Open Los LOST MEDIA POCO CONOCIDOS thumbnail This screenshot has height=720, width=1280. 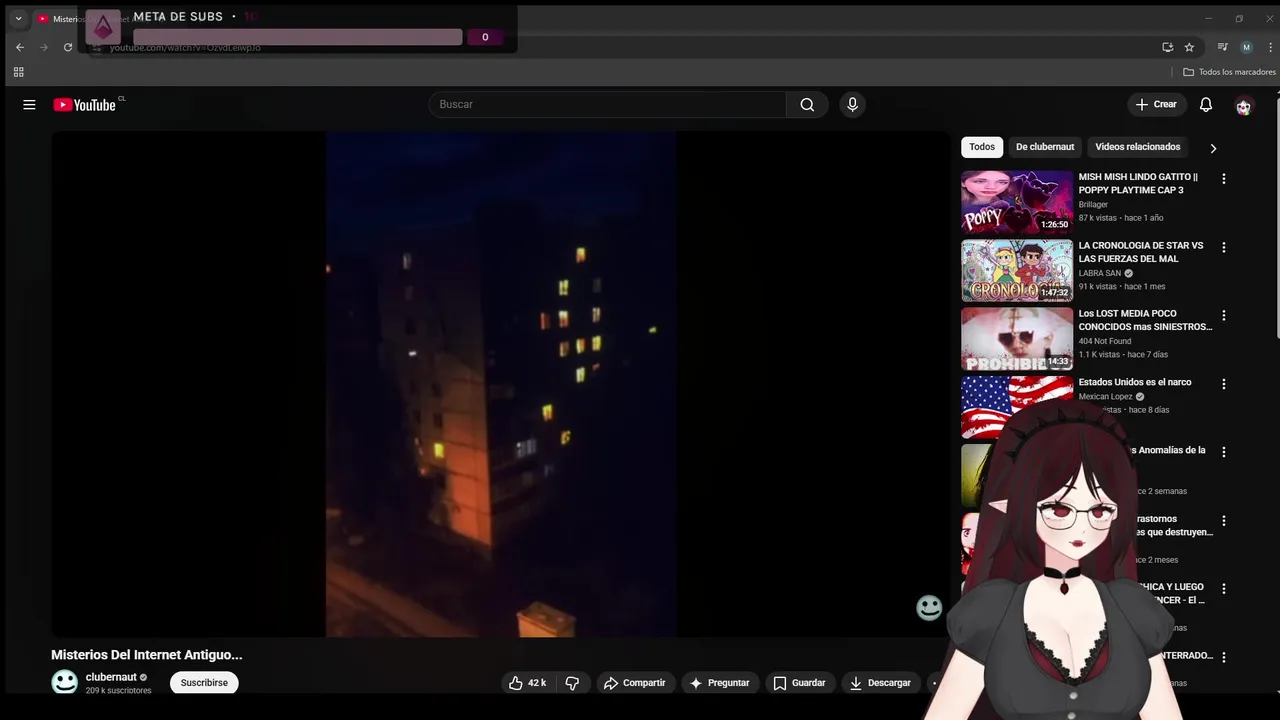(1017, 338)
